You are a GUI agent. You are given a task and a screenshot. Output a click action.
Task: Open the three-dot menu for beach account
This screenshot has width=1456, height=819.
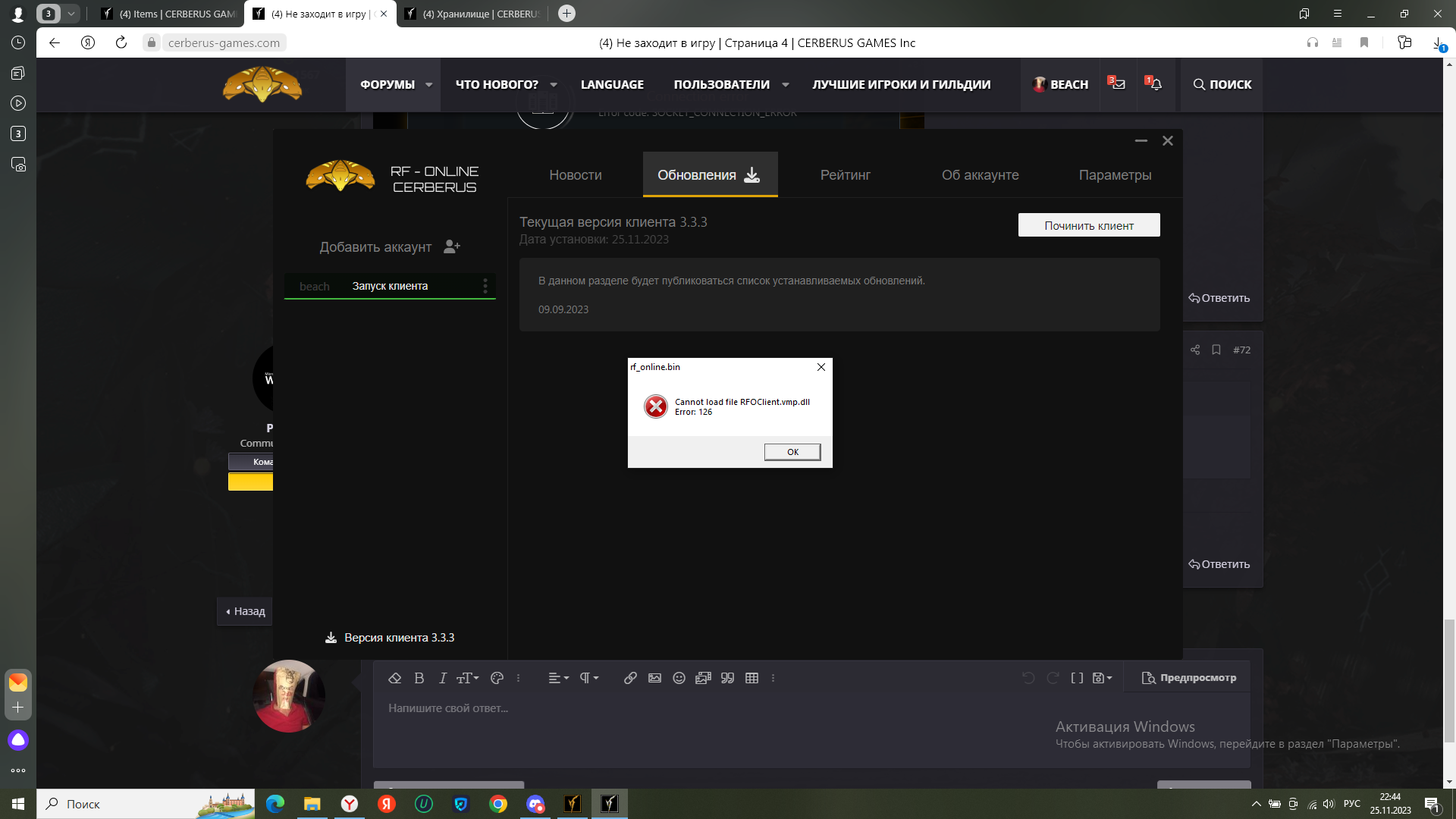tap(485, 286)
